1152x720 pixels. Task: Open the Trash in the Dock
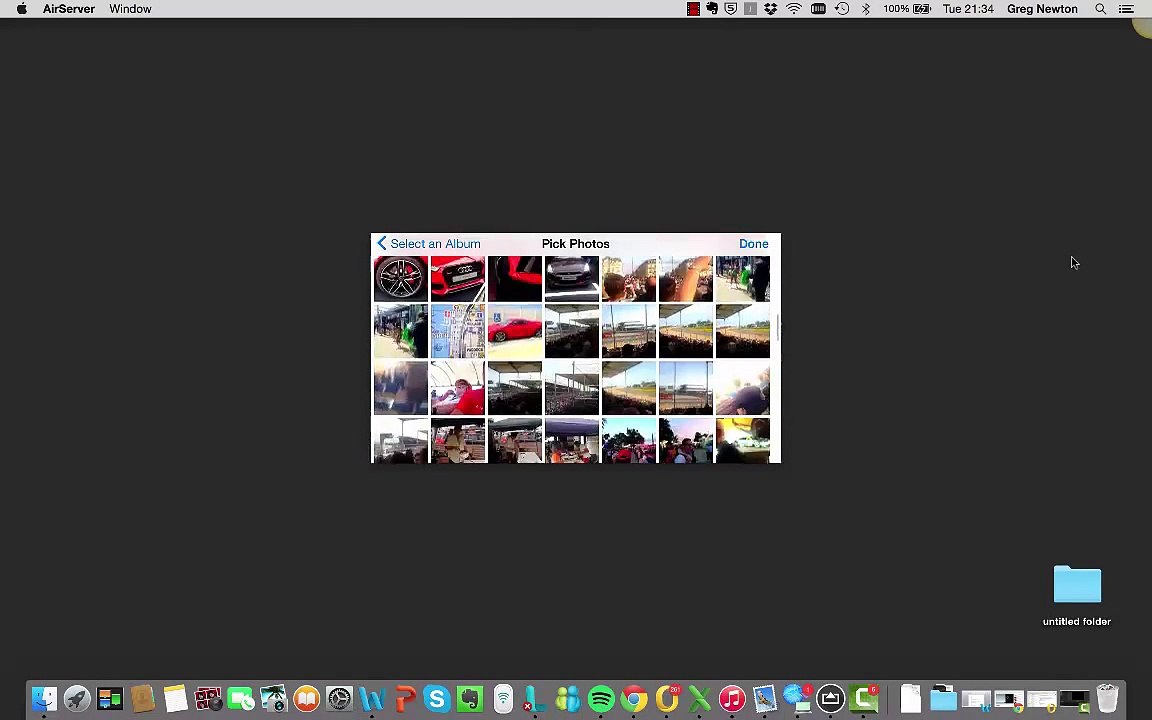pos(1107,699)
